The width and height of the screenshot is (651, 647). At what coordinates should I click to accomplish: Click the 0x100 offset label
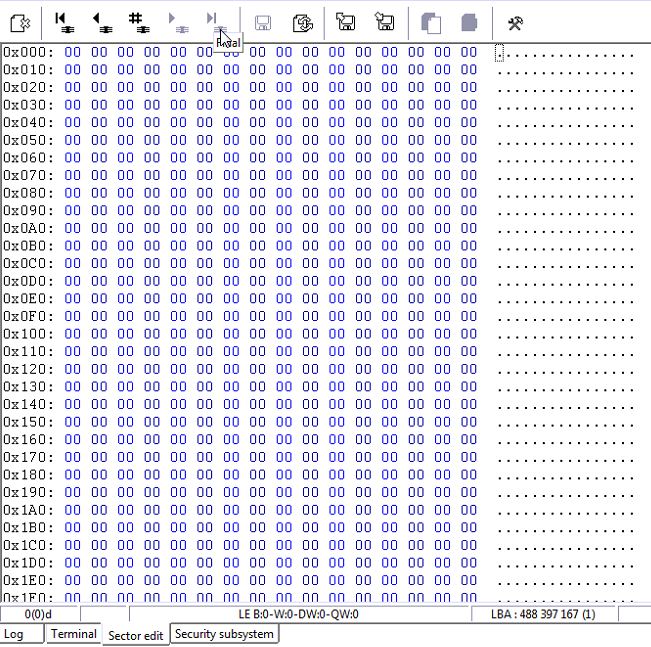pyautogui.click(x=28, y=334)
